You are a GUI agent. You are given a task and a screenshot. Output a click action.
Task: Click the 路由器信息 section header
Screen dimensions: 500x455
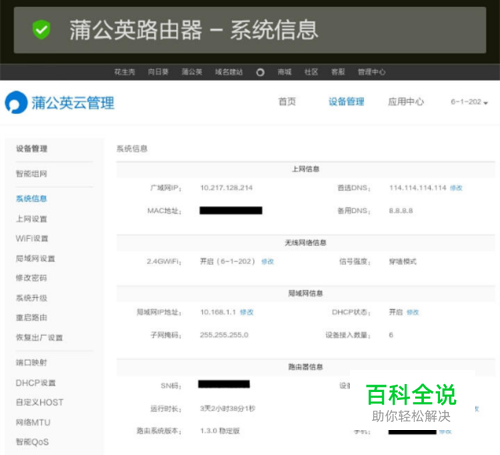click(x=306, y=367)
